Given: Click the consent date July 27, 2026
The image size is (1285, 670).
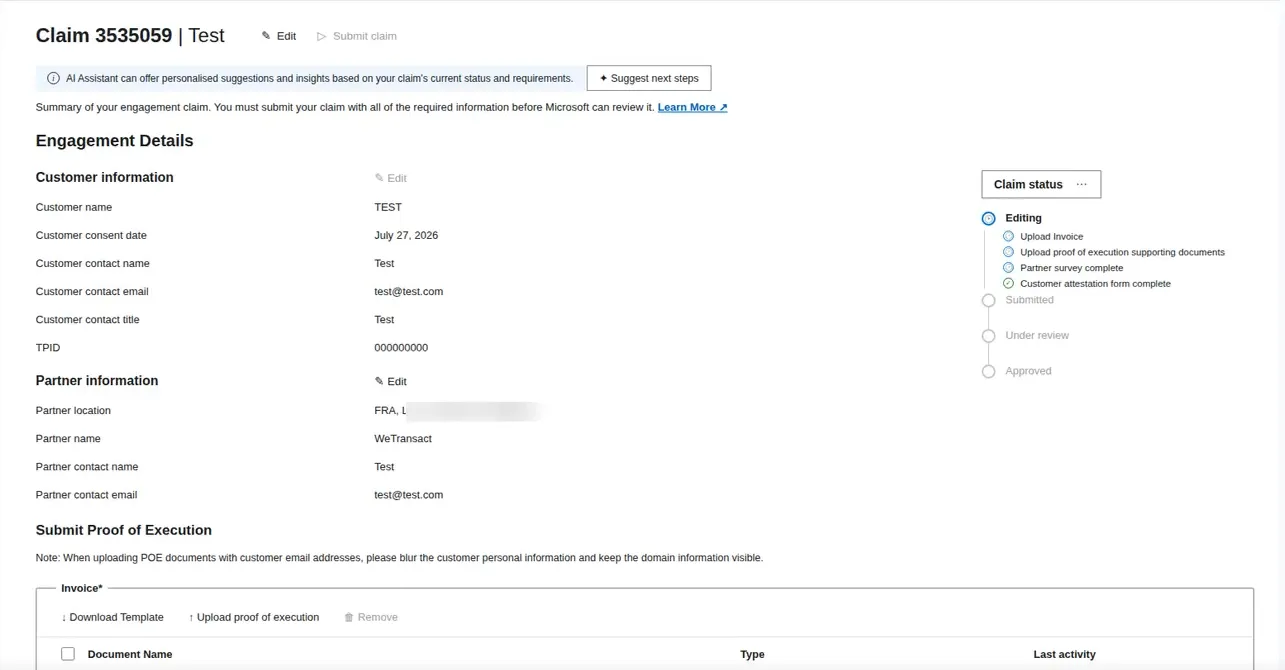Looking at the screenshot, I should (x=406, y=235).
